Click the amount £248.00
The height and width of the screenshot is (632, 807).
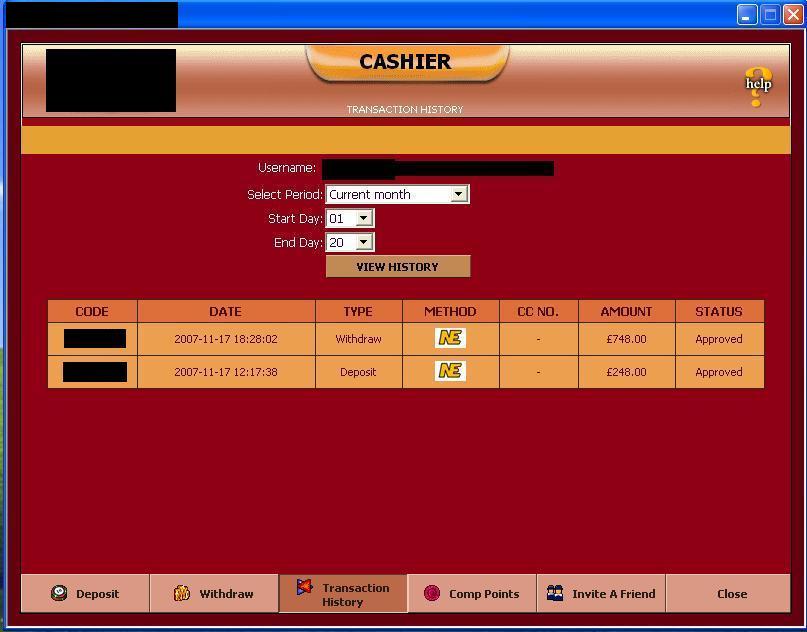pos(626,372)
